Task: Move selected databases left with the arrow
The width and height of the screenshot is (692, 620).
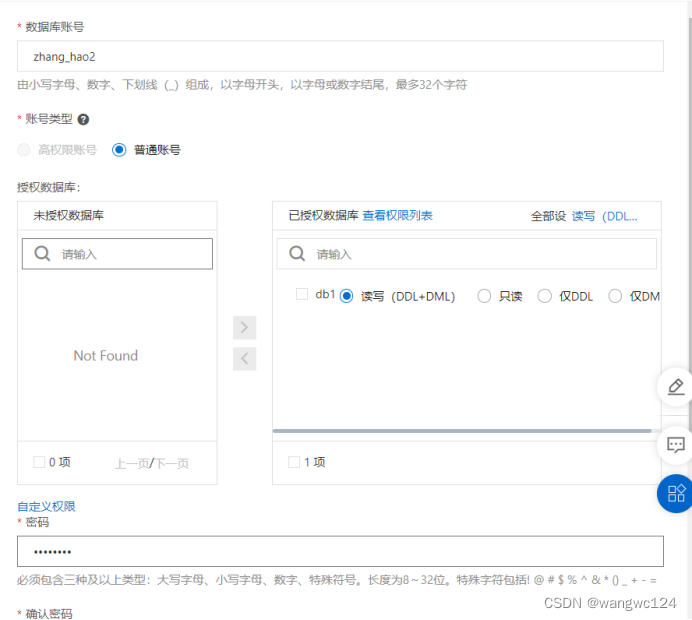Action: coord(244,359)
